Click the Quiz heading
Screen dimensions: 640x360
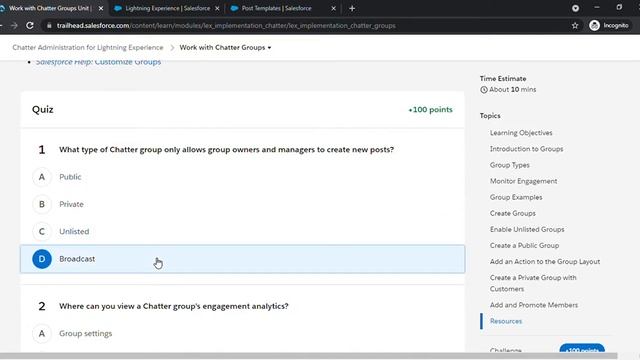click(43, 109)
